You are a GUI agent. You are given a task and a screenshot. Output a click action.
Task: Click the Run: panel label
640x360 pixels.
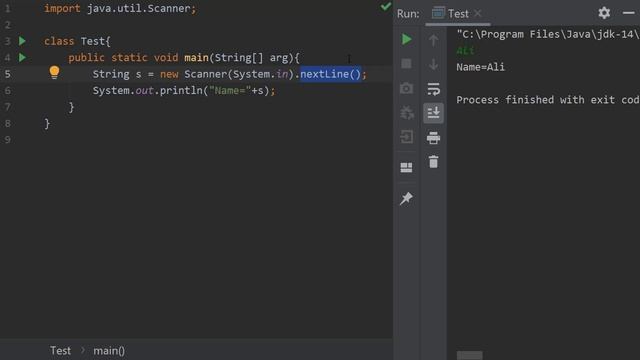408,13
